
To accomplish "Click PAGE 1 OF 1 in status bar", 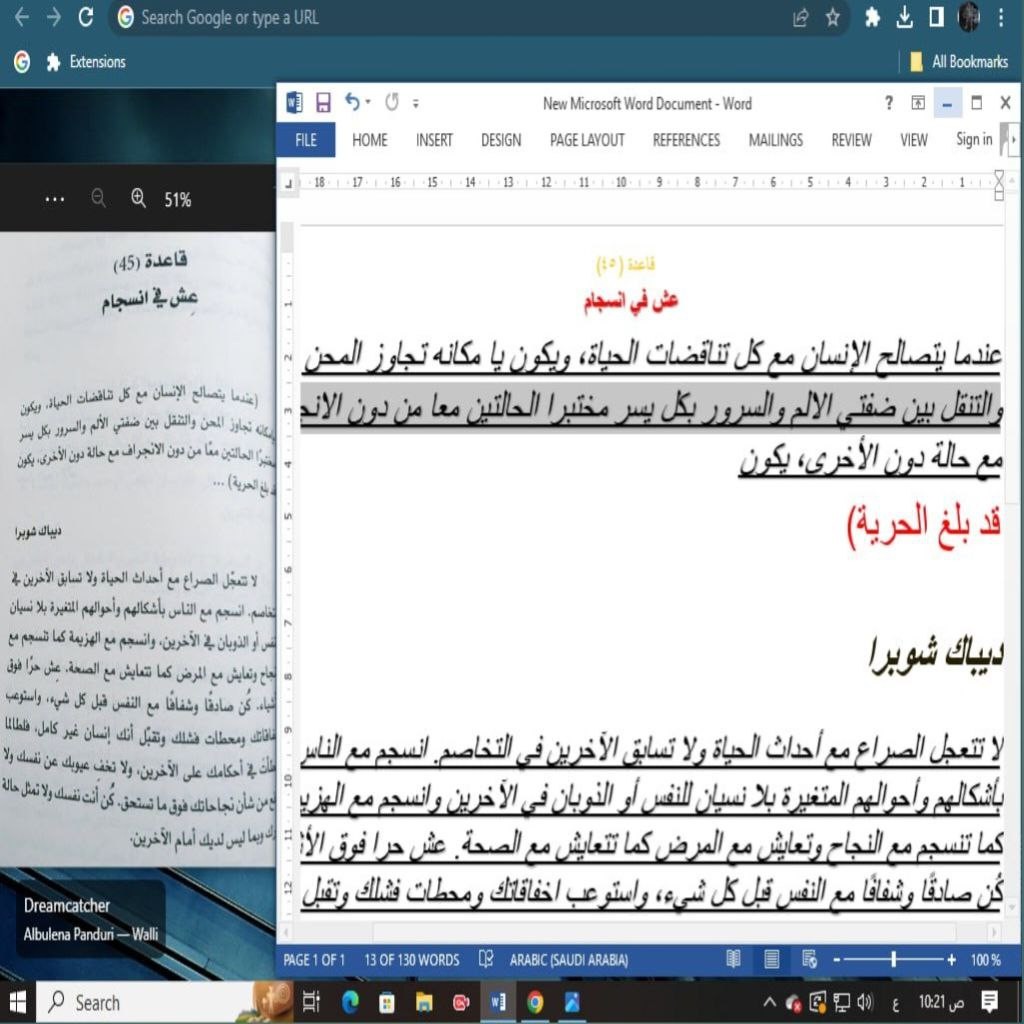I will click(314, 959).
